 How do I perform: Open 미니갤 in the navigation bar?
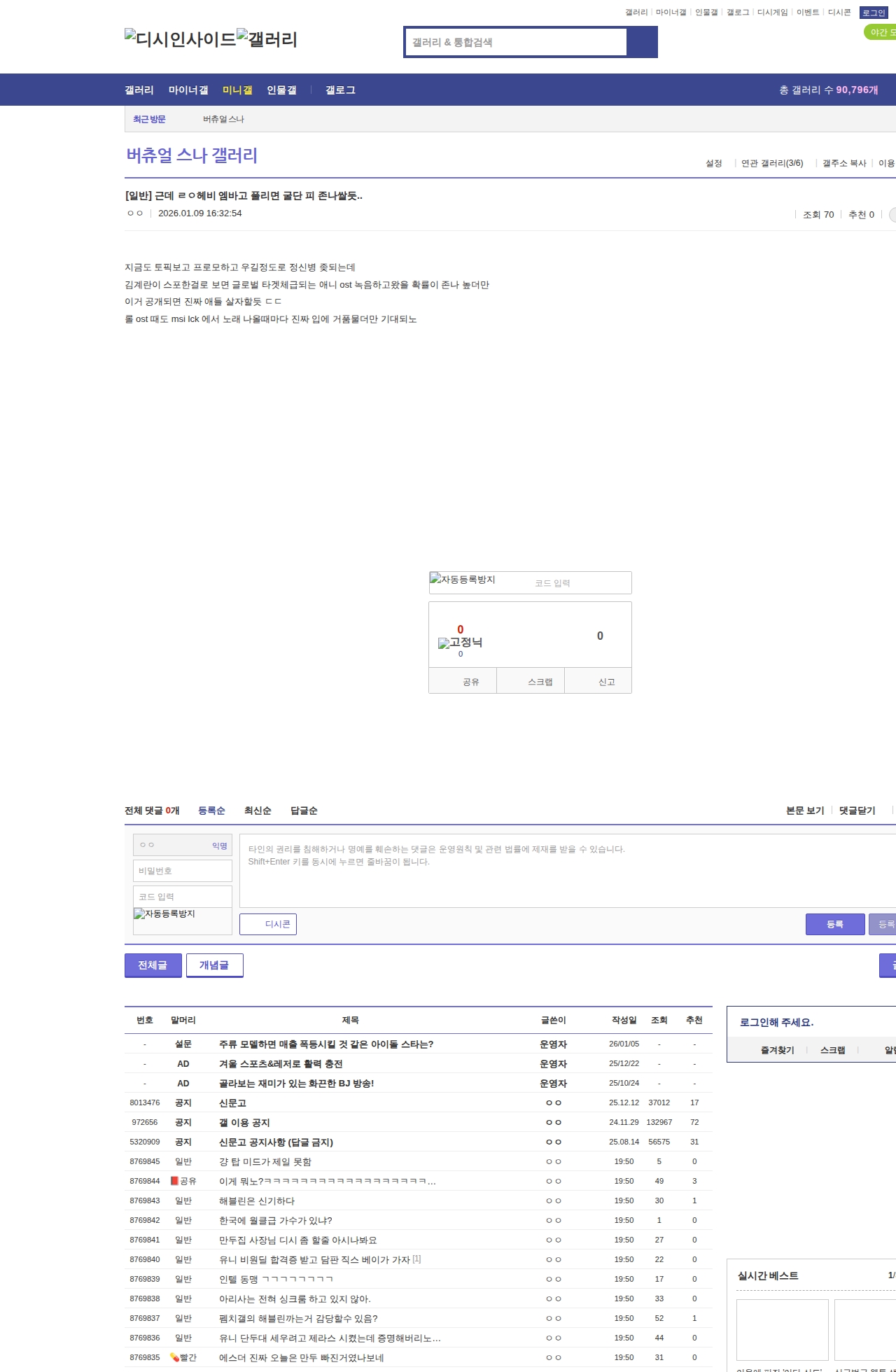(237, 90)
